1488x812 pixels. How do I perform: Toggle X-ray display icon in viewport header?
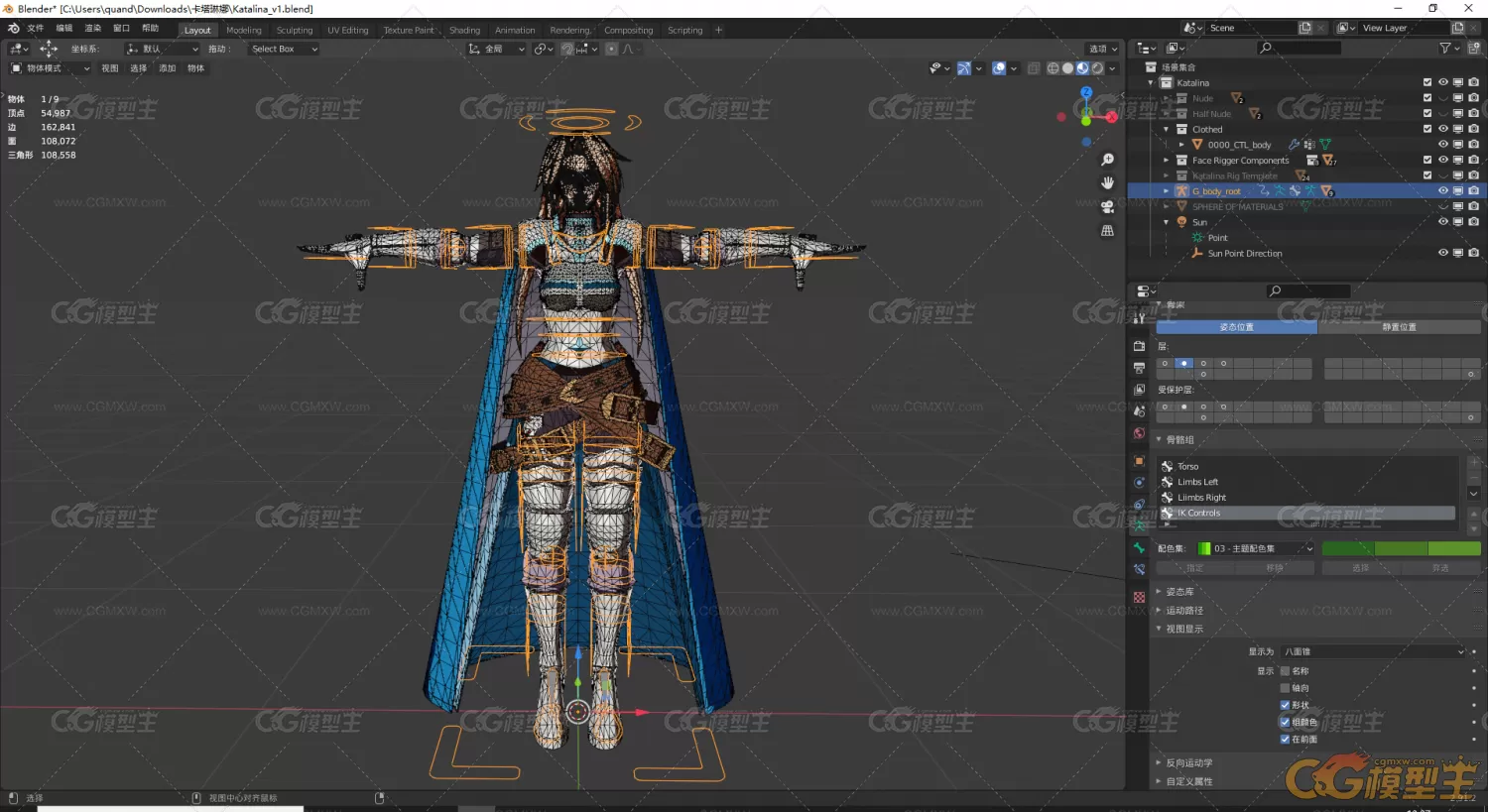(x=1034, y=68)
